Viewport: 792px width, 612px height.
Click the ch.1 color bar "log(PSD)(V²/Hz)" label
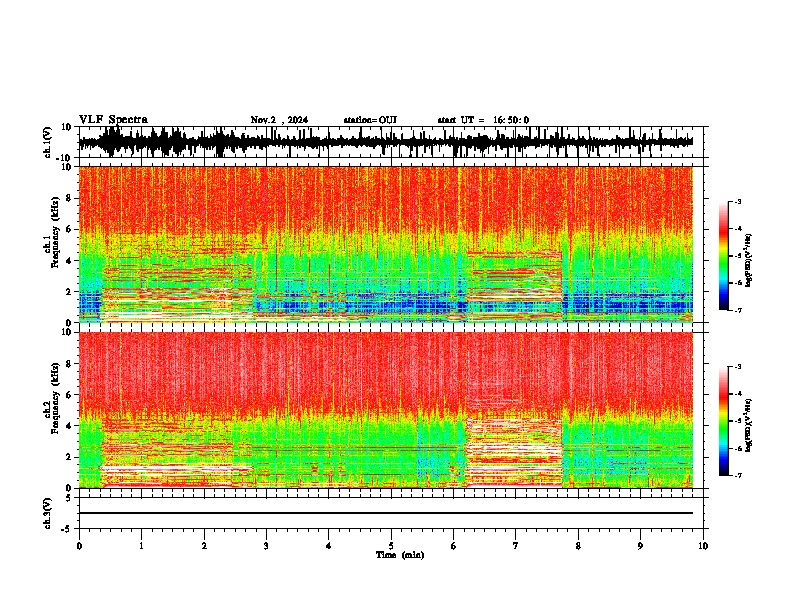[748, 260]
